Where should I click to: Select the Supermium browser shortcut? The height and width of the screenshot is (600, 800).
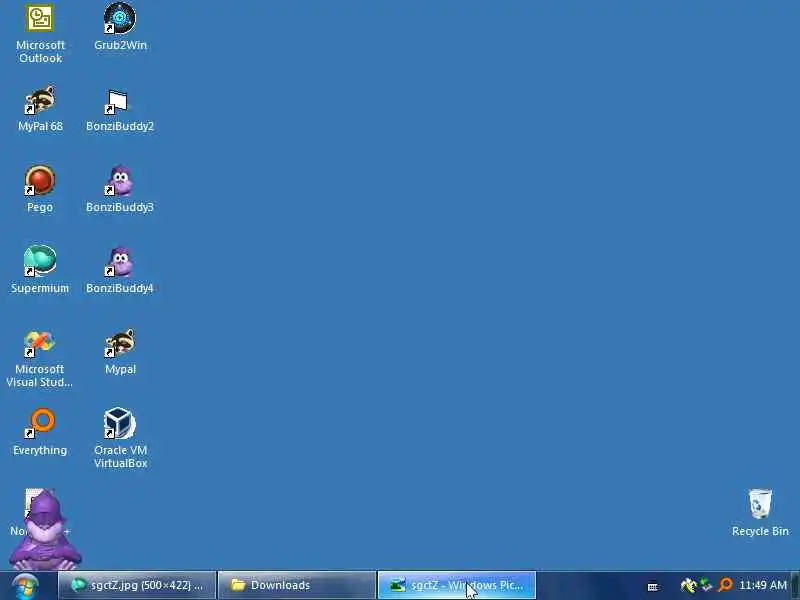click(x=40, y=270)
